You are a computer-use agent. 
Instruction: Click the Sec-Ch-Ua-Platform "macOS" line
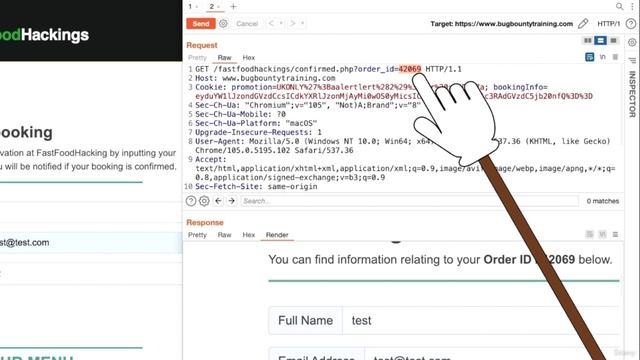point(256,123)
